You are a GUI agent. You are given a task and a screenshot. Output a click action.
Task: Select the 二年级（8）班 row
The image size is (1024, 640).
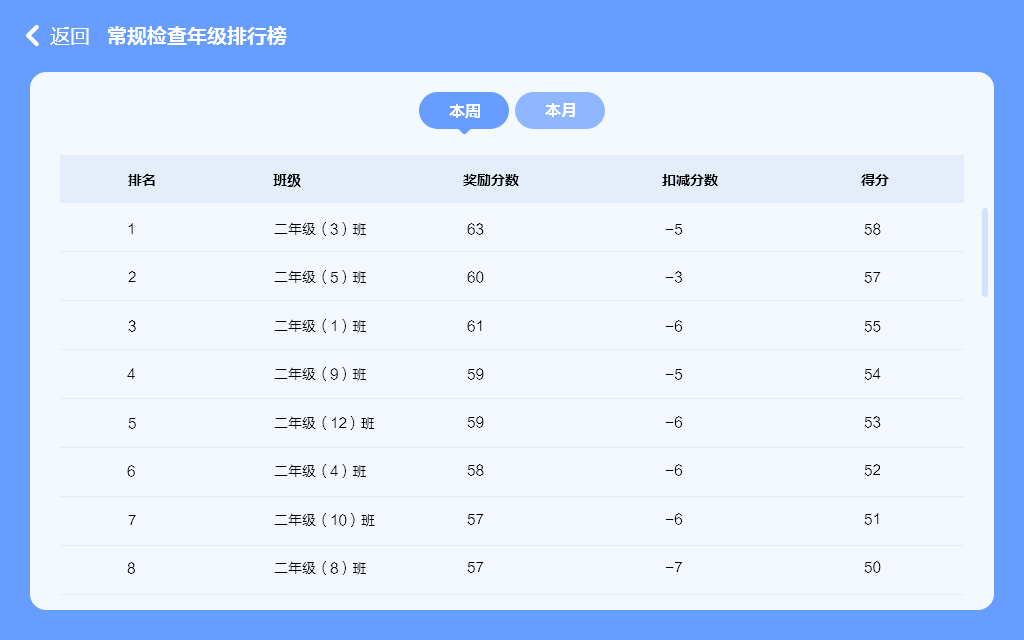click(x=320, y=568)
